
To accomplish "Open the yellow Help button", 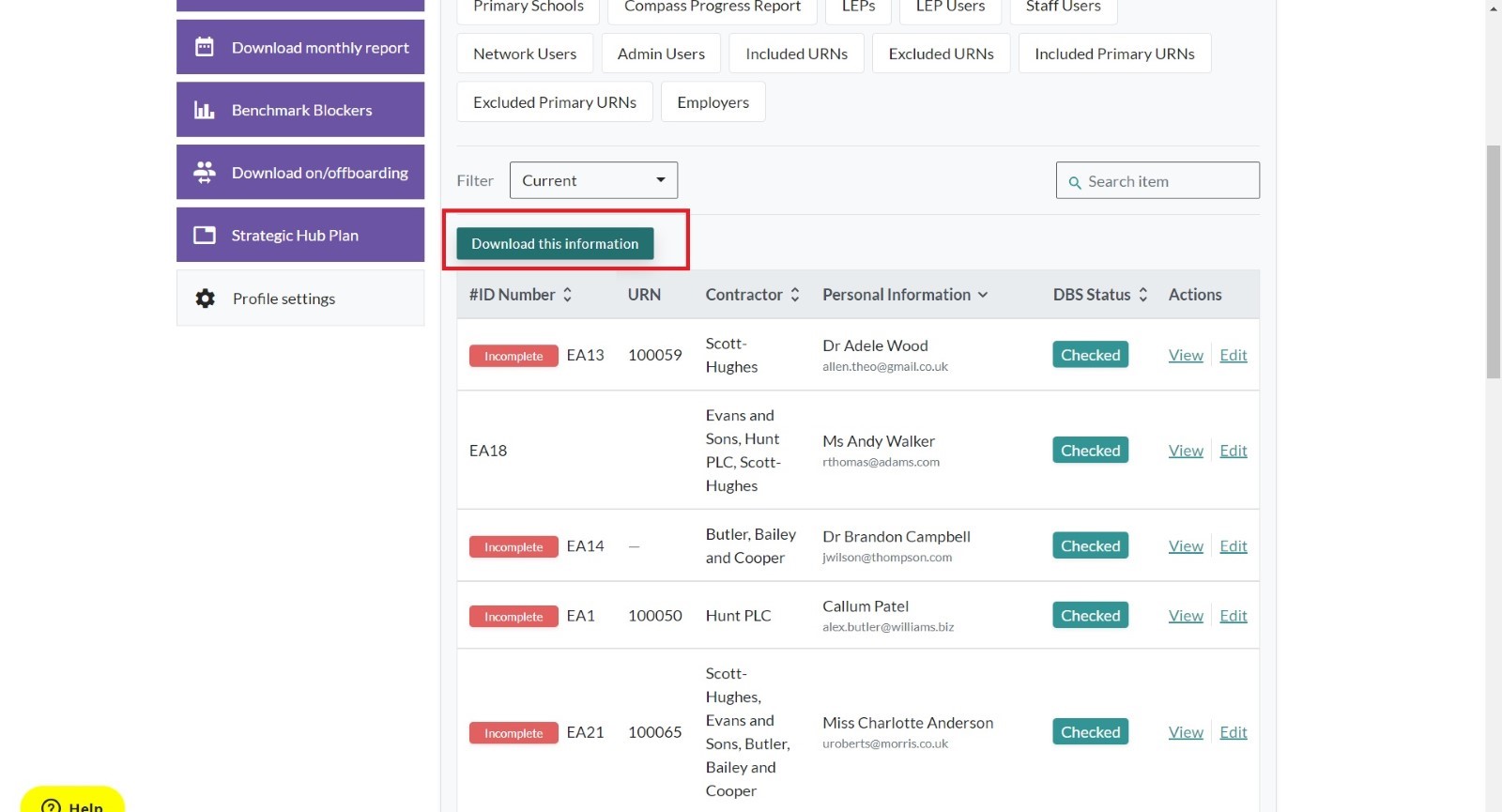I will [72, 800].
